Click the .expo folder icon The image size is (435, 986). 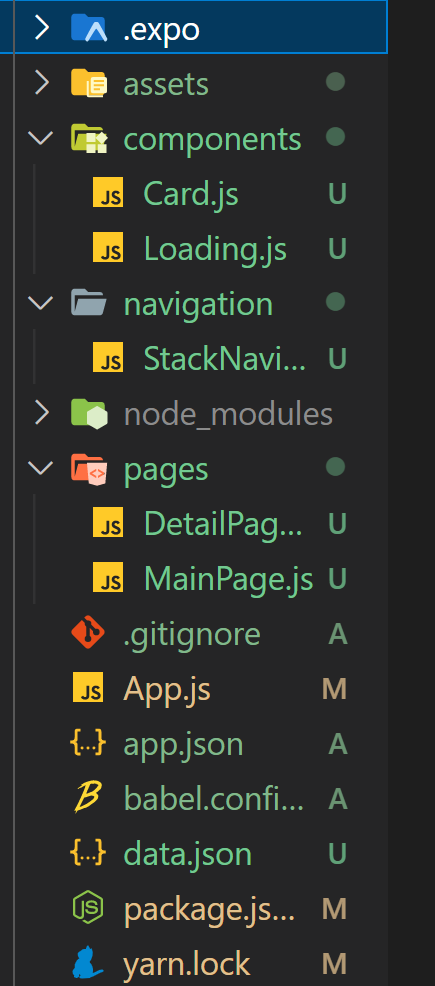[89, 28]
